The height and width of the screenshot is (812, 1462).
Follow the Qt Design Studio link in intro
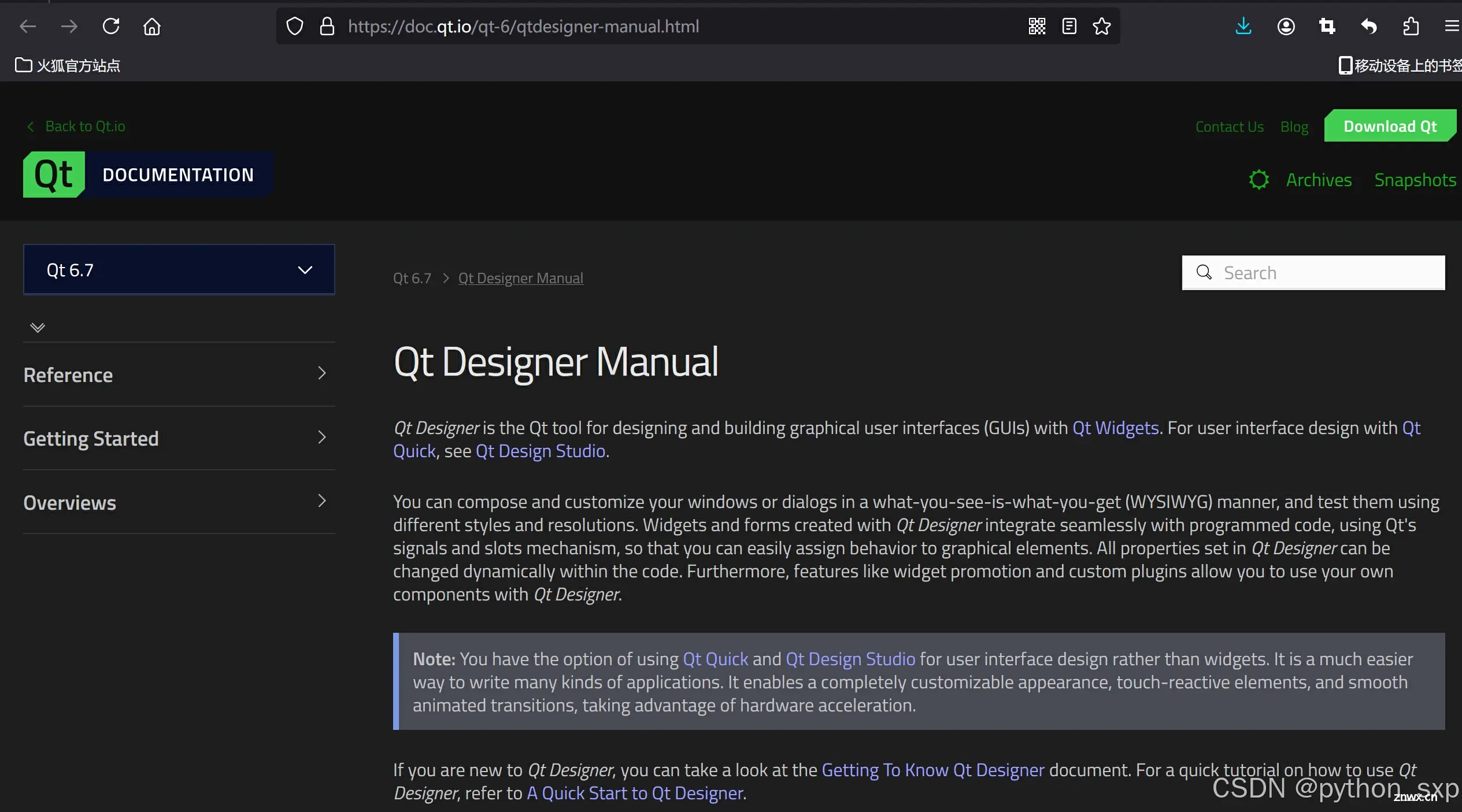point(541,451)
